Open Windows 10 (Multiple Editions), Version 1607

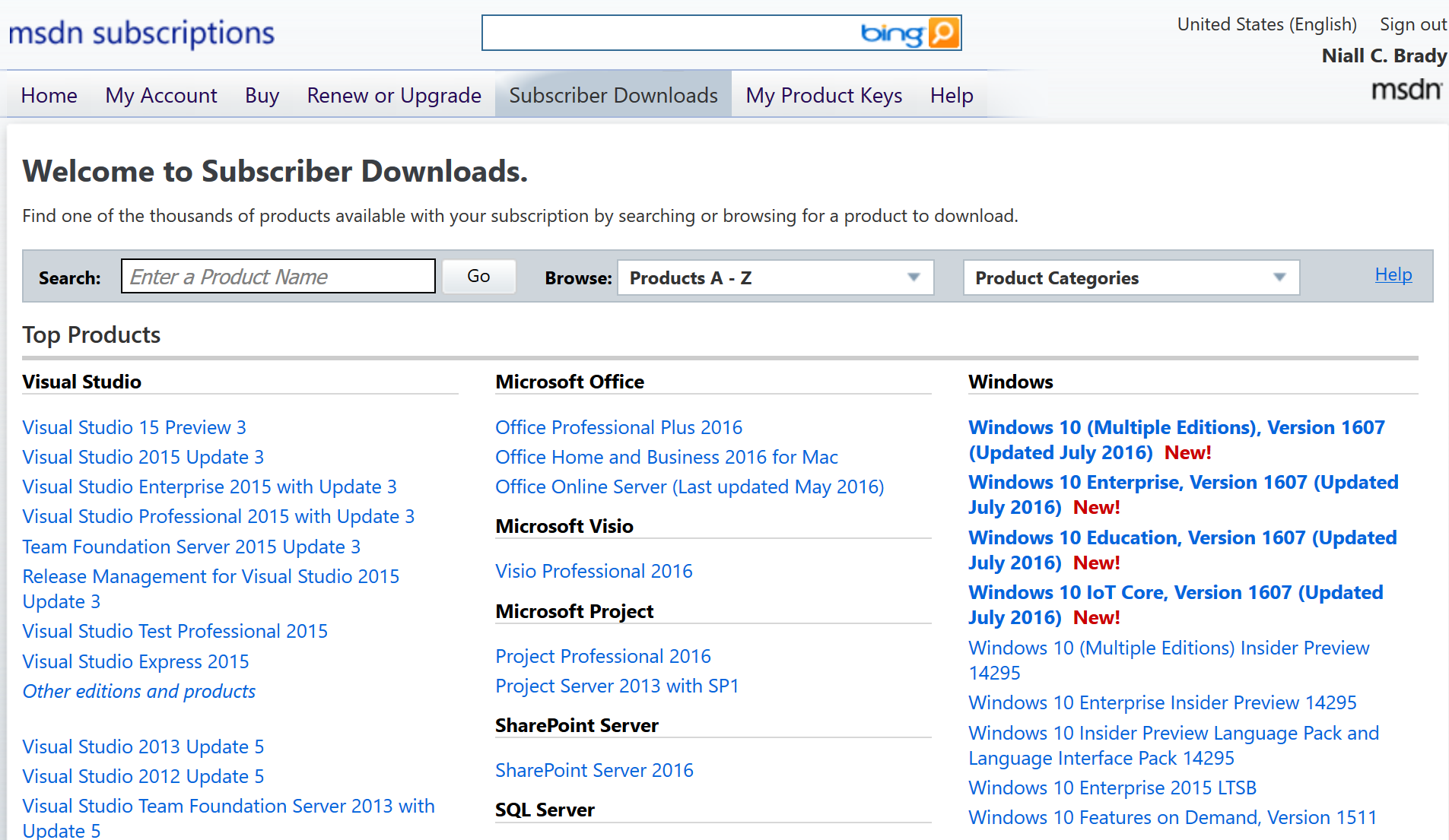click(x=1176, y=439)
